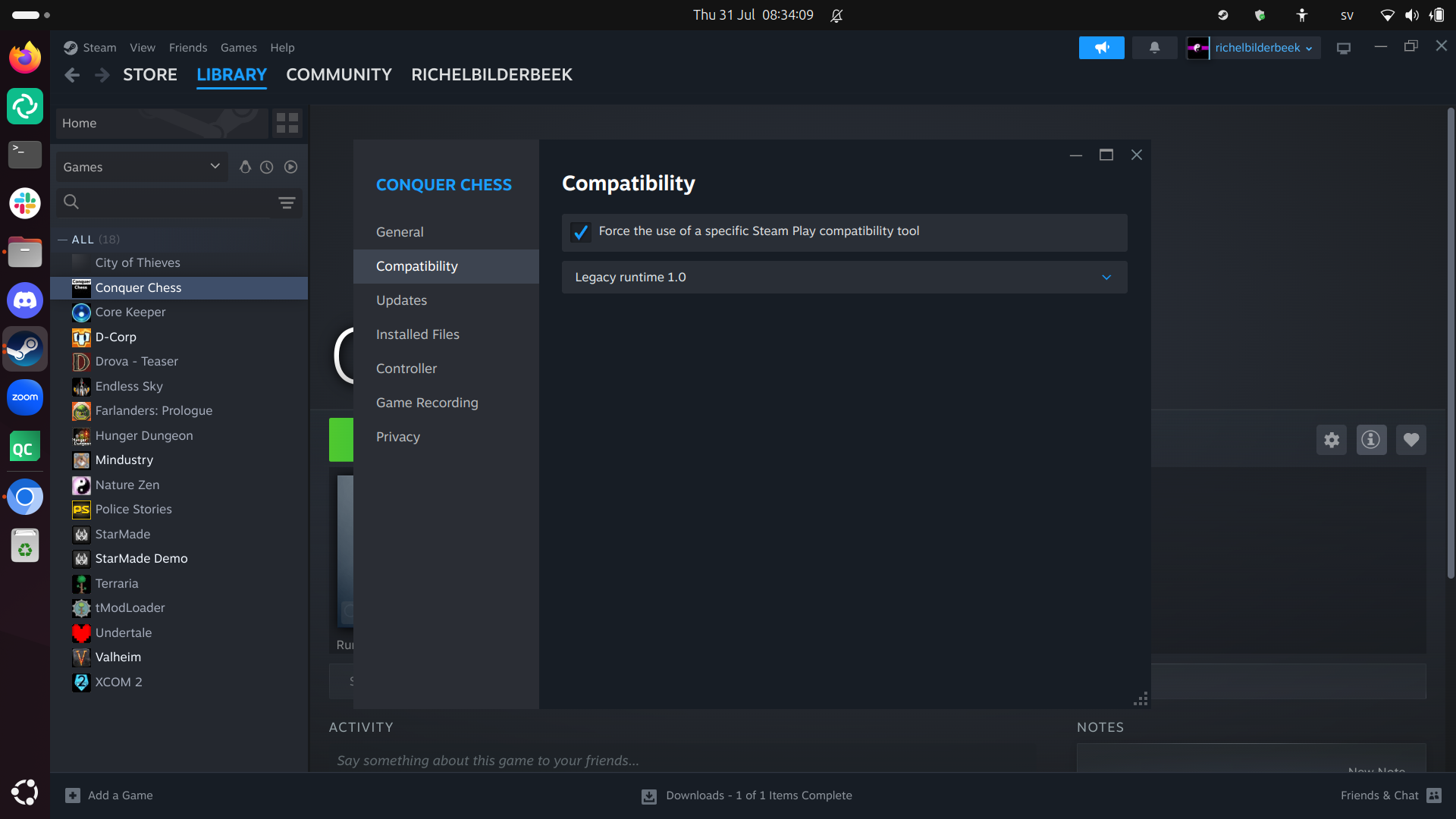
Task: Add game to favorites heart icon
Action: click(1411, 440)
